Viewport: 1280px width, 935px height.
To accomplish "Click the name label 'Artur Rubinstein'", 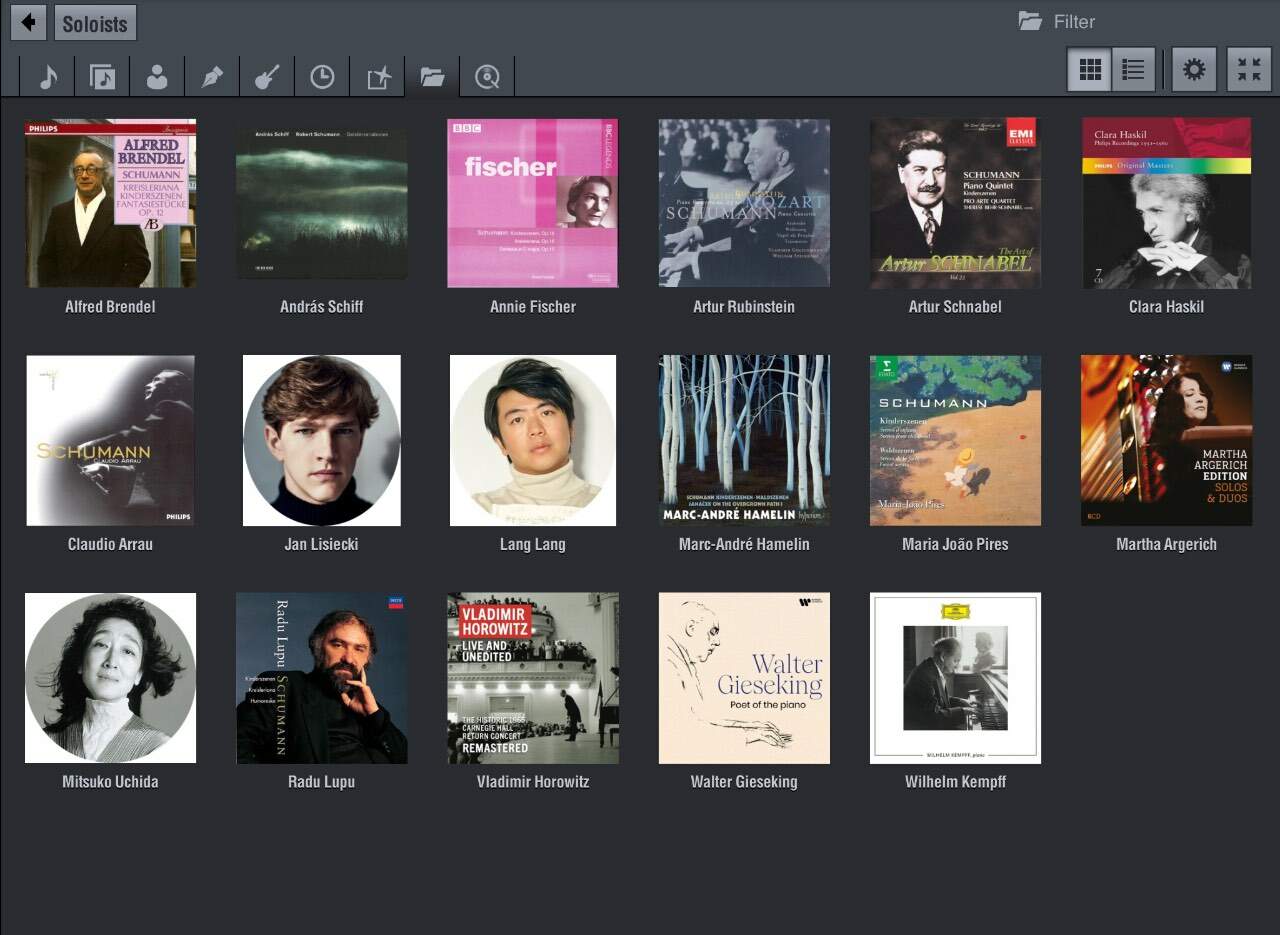I will [744, 307].
